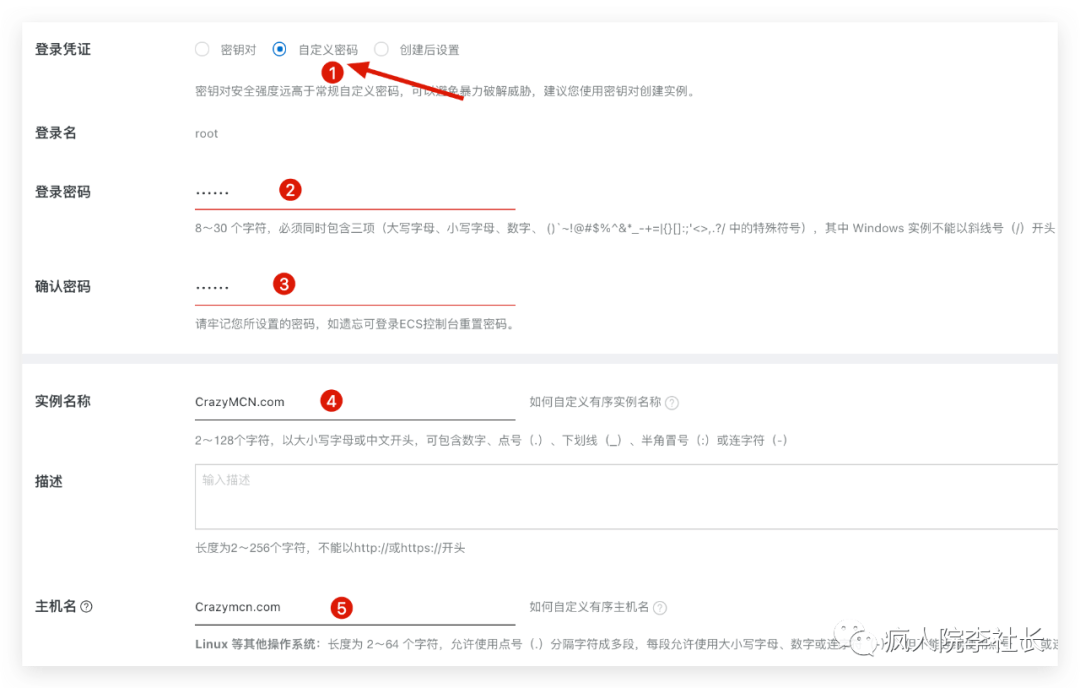Click the red circle marker number 4

coord(331,401)
